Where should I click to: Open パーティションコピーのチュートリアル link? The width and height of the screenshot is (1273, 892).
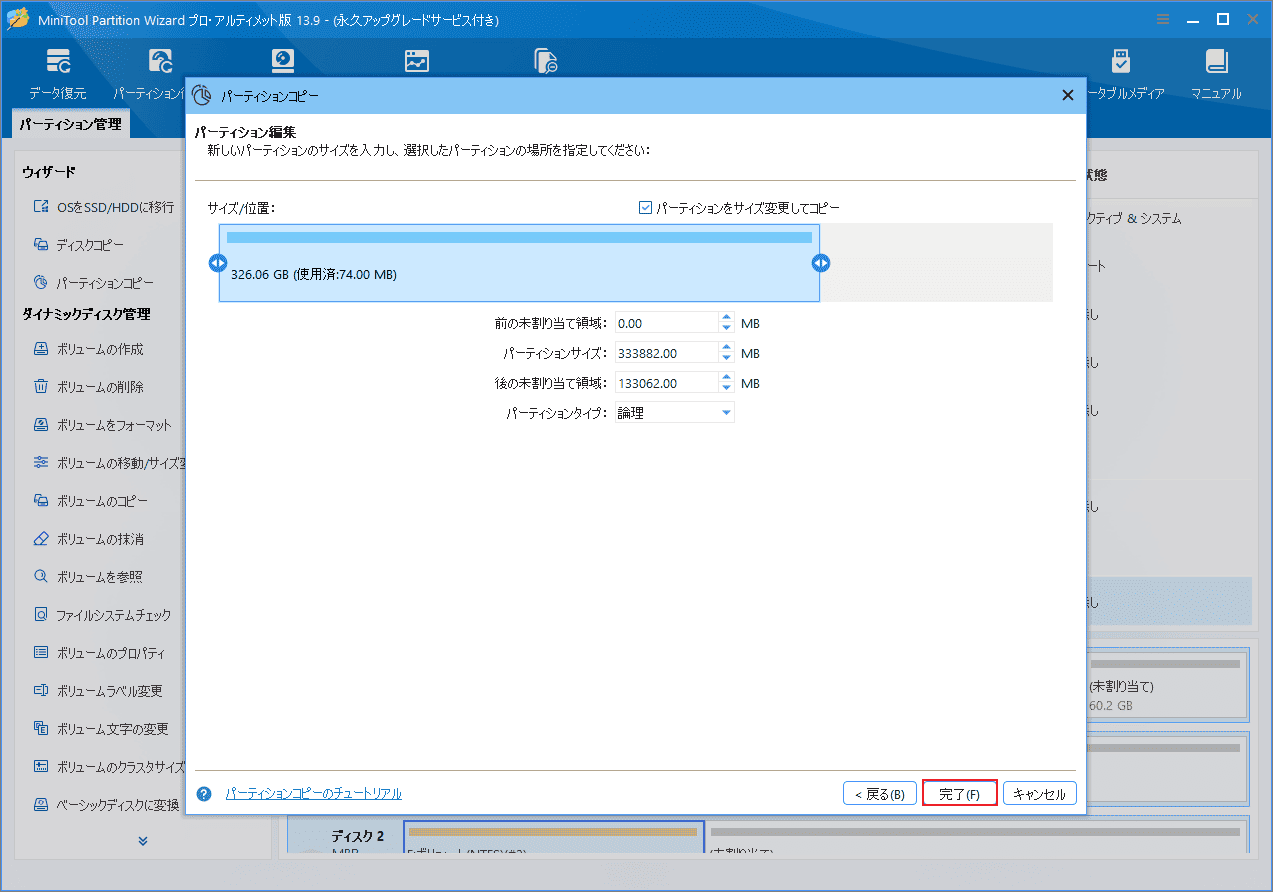tap(313, 794)
